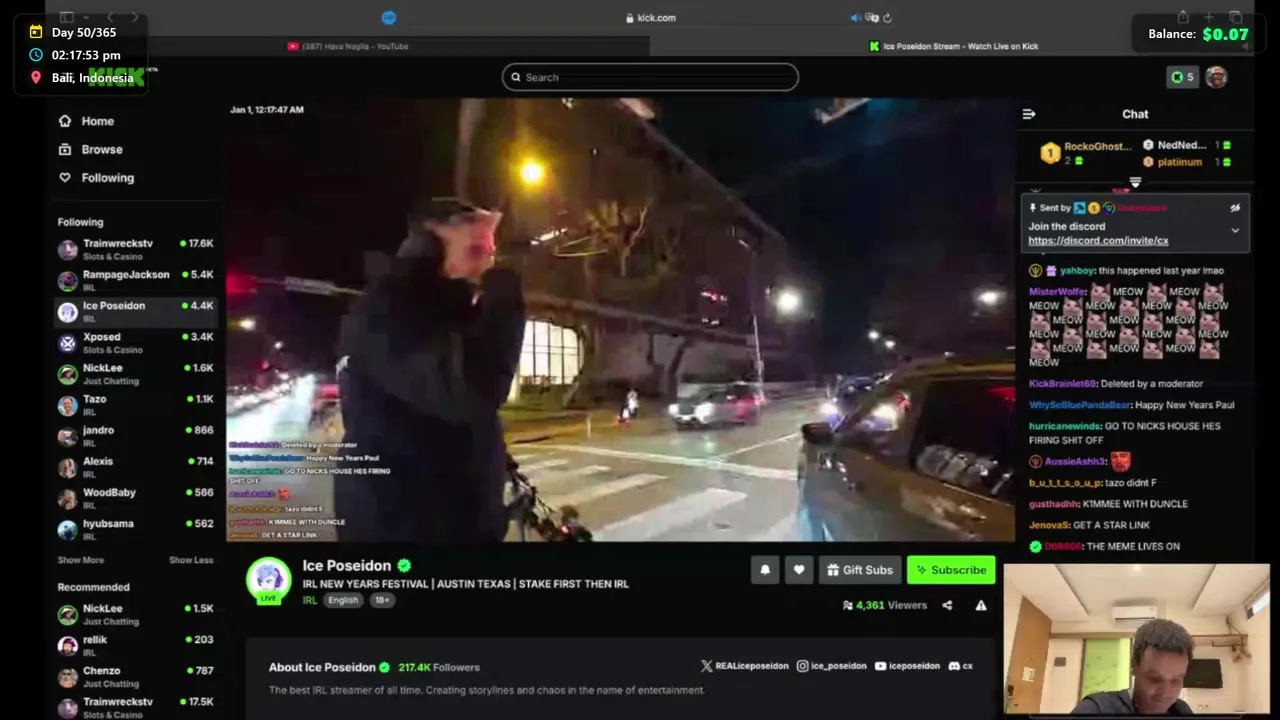Click the share icon beside viewer count
The image size is (1280, 720).
tap(947, 605)
